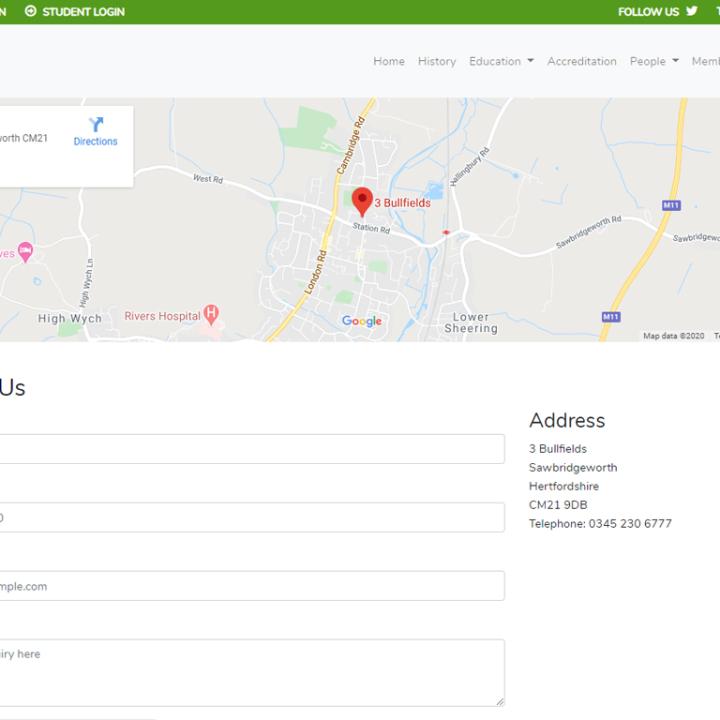Select the red 3 Bullfields map pin
Screen dimensions: 720x720
362,200
